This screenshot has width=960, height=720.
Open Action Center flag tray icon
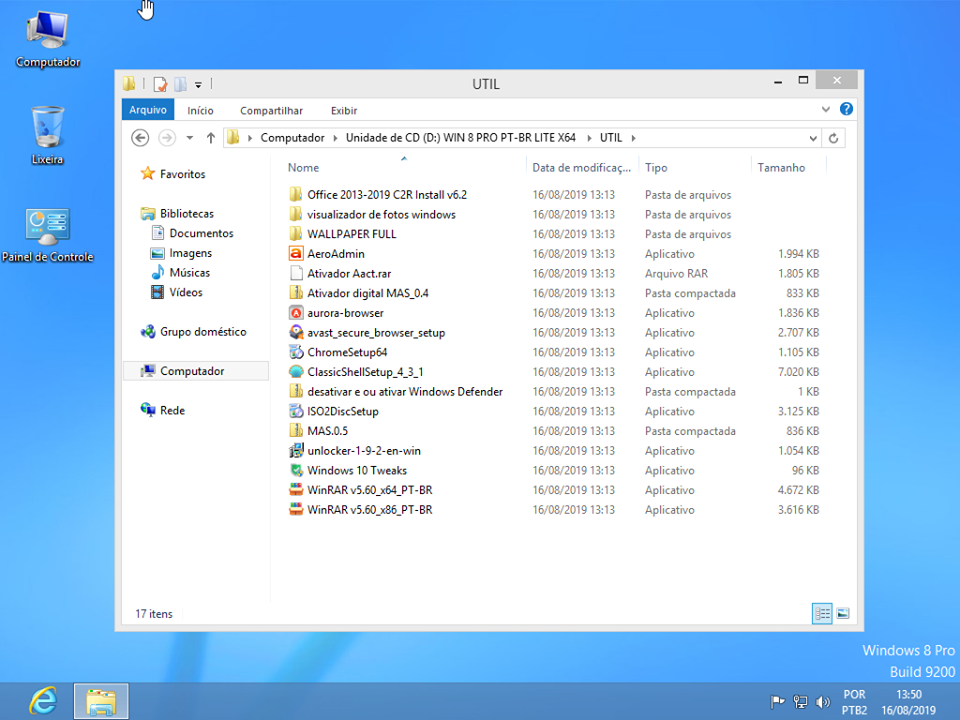[x=777, y=702]
